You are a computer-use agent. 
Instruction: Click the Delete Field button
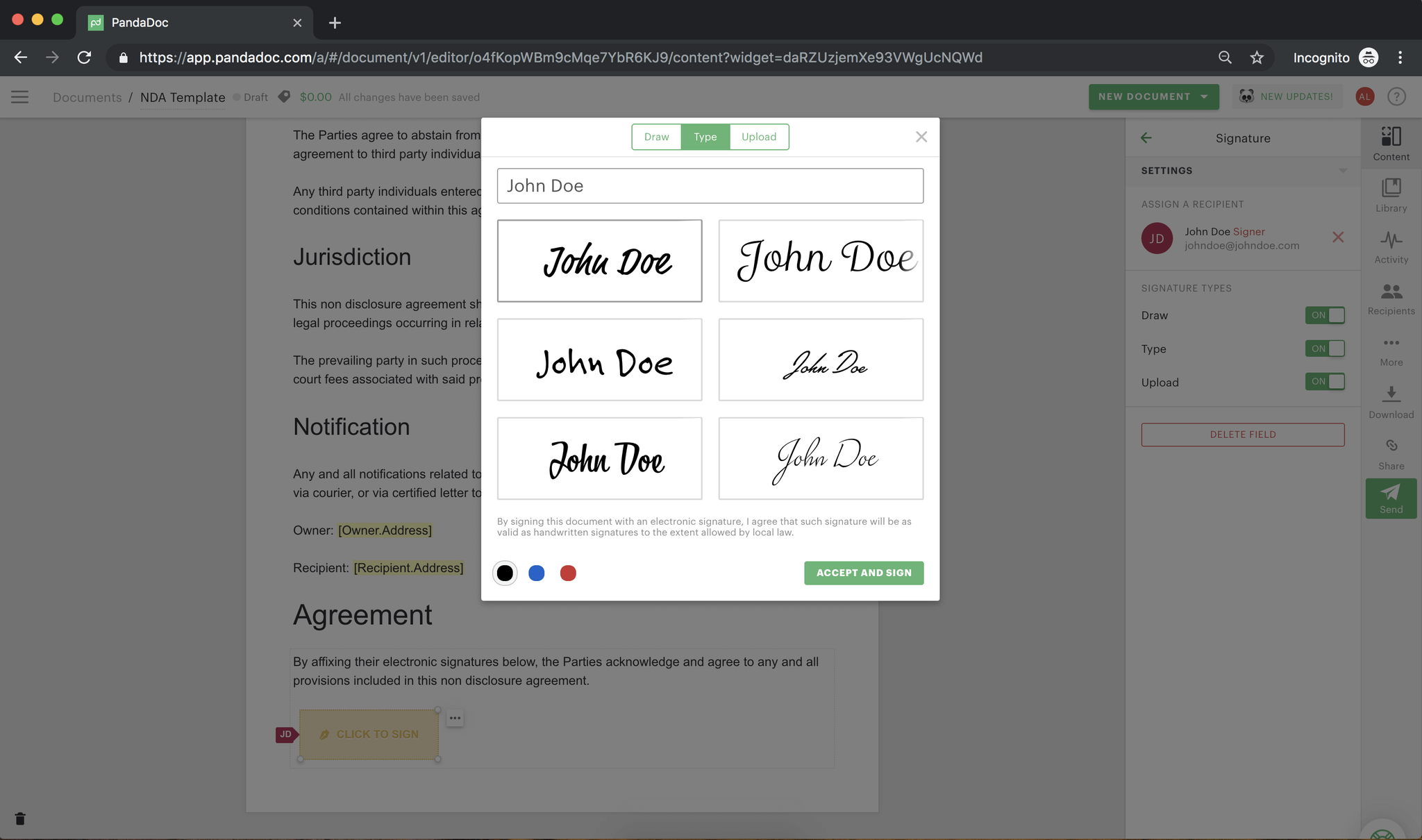1243,435
